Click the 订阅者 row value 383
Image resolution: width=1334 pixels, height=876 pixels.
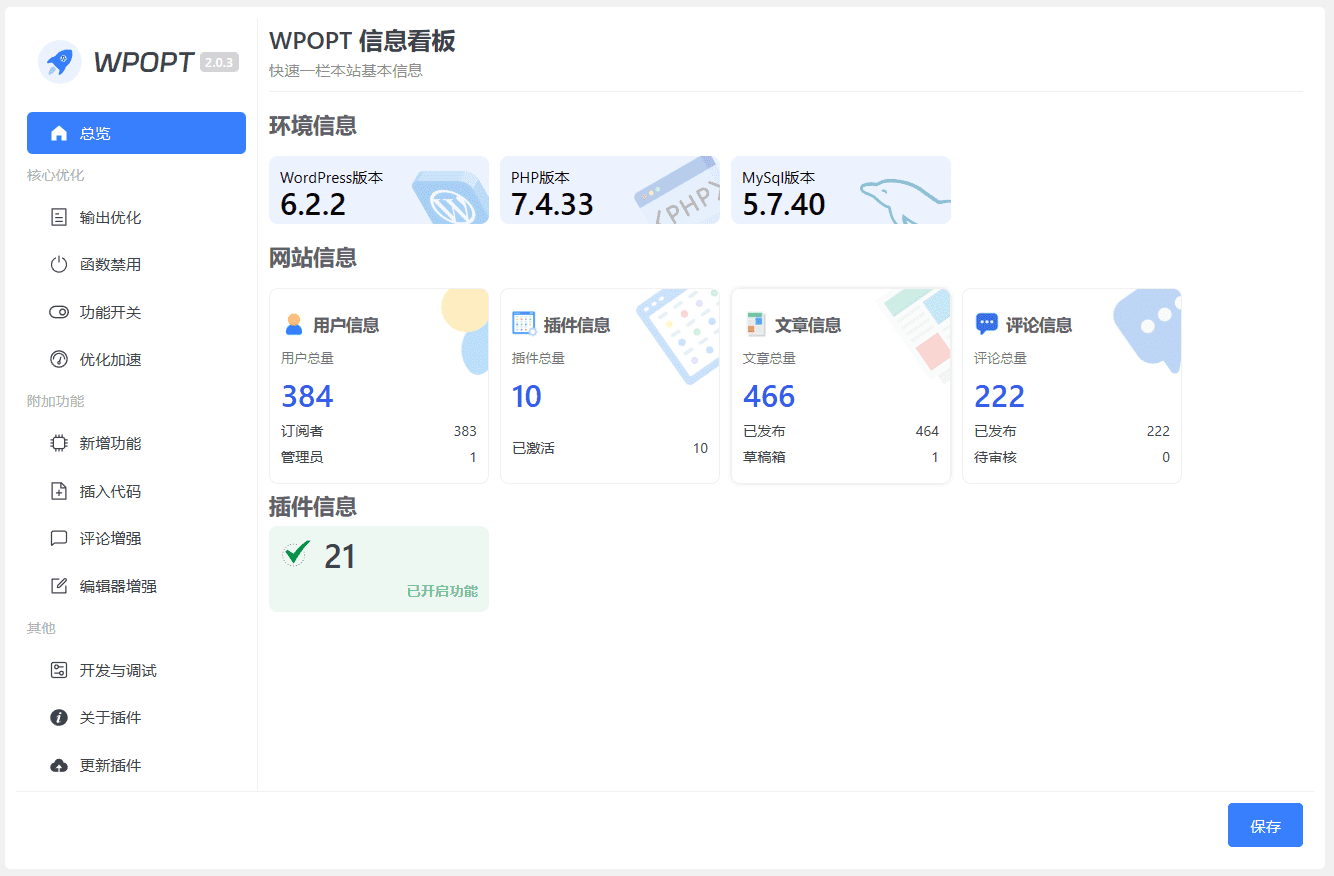point(465,431)
